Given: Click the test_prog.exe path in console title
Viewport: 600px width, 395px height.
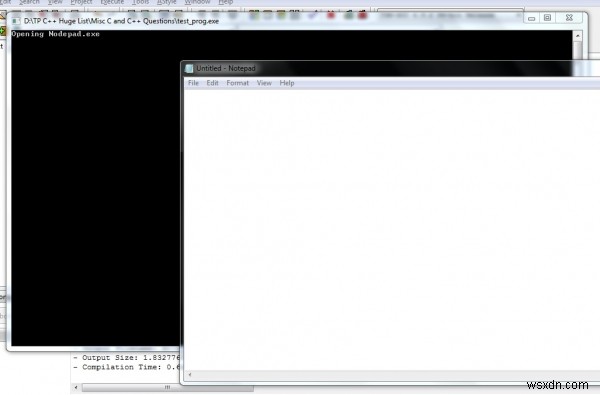Looking at the screenshot, I should (x=121, y=21).
